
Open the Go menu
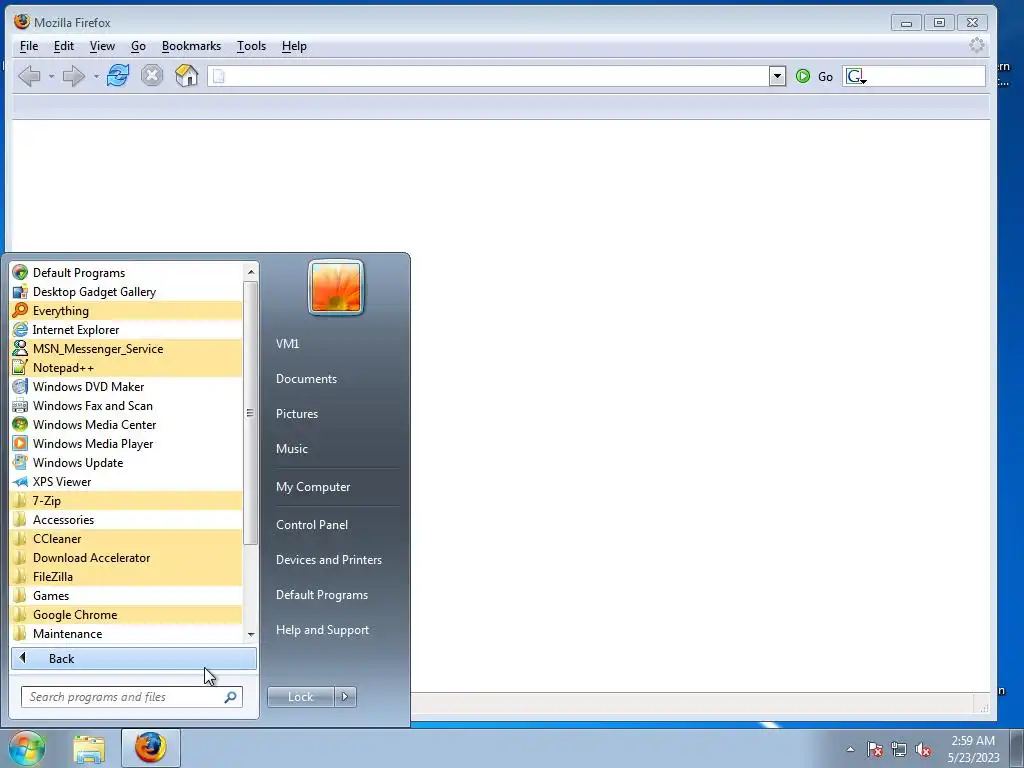[138, 46]
